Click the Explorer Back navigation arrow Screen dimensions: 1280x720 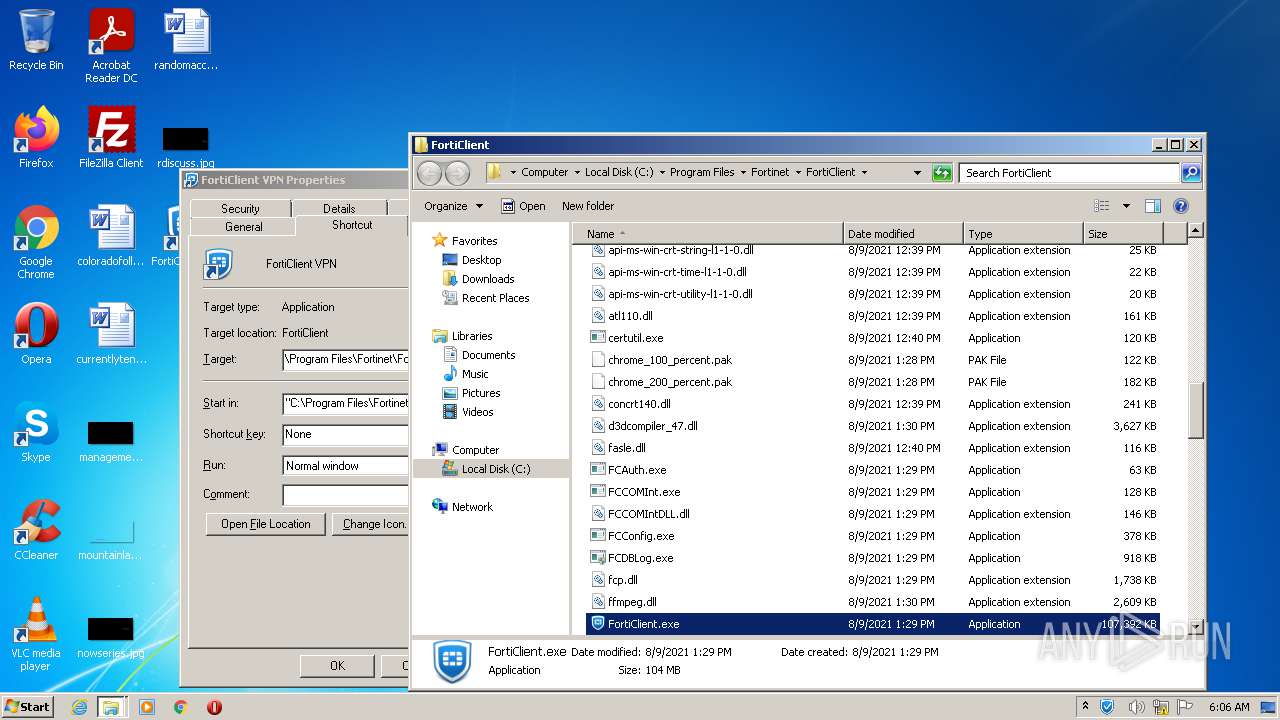pos(429,172)
